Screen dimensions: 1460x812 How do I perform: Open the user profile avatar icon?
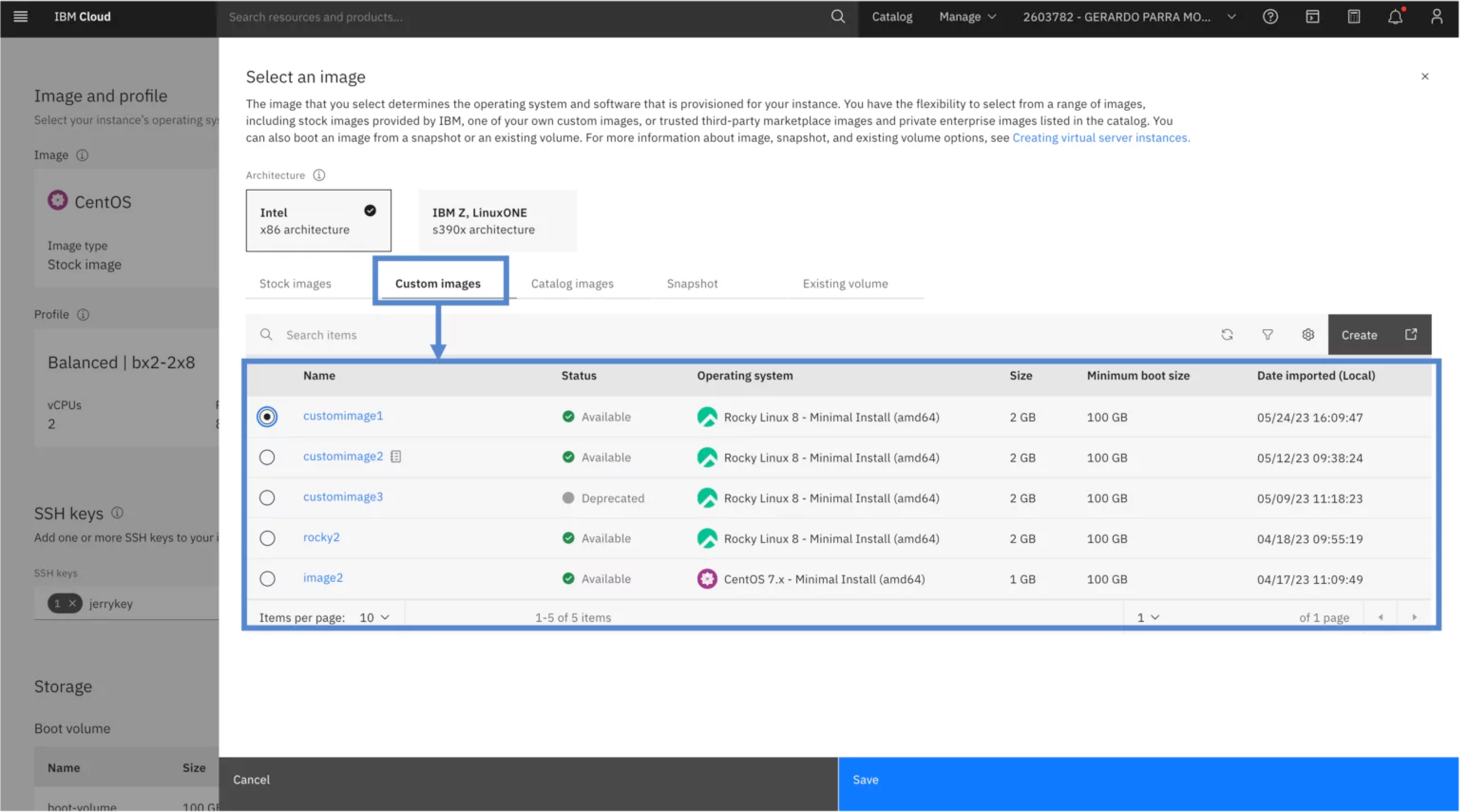[x=1436, y=17]
